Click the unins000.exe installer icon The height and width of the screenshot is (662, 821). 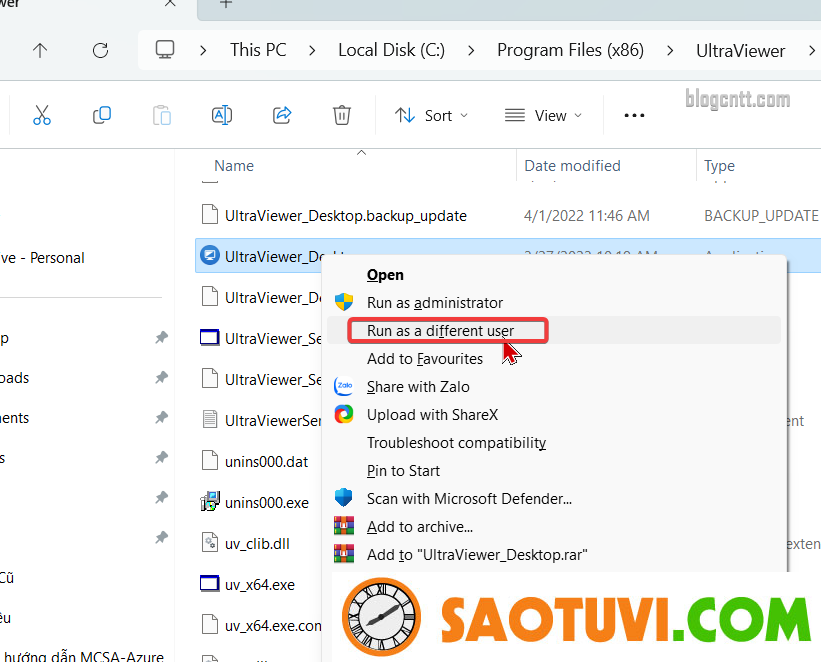click(210, 502)
